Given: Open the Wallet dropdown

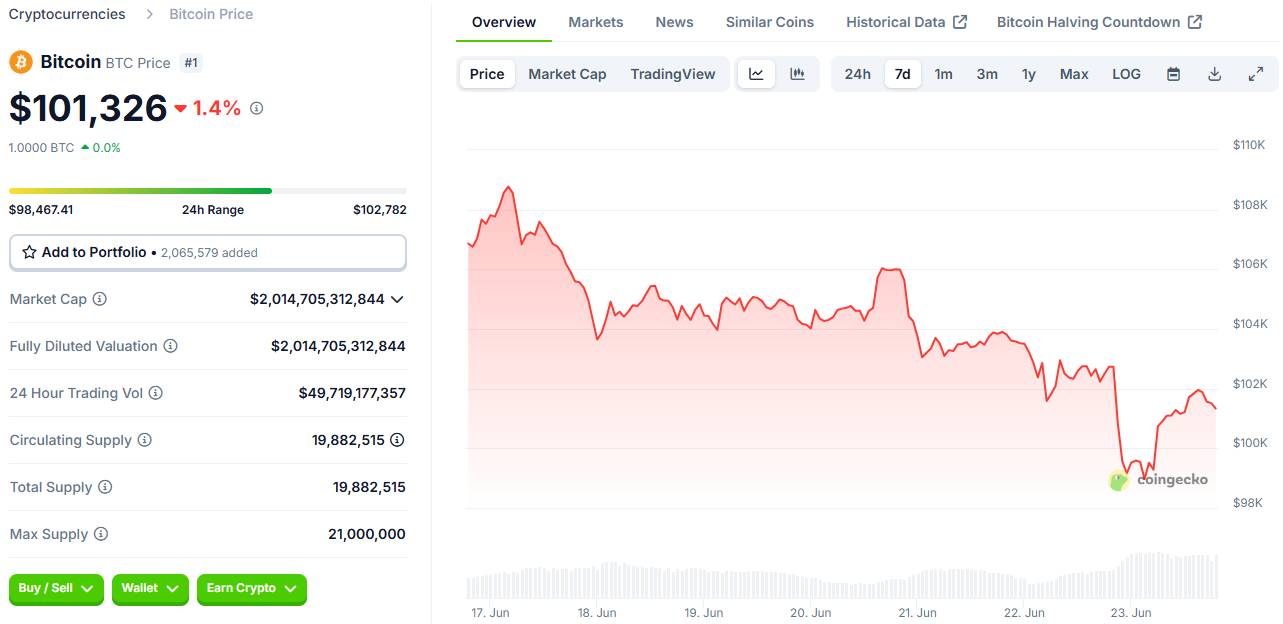Looking at the screenshot, I should pyautogui.click(x=151, y=589).
